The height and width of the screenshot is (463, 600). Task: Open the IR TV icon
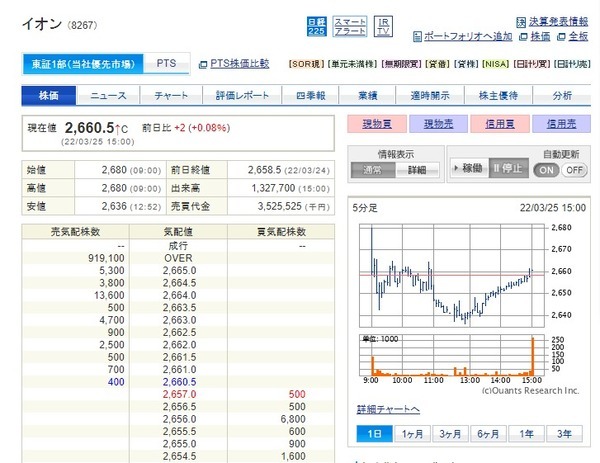tap(383, 26)
